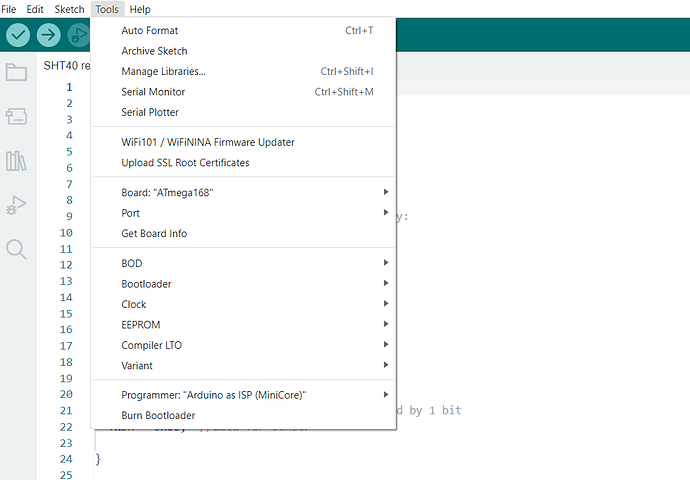Expand the Port submenu

click(243, 213)
